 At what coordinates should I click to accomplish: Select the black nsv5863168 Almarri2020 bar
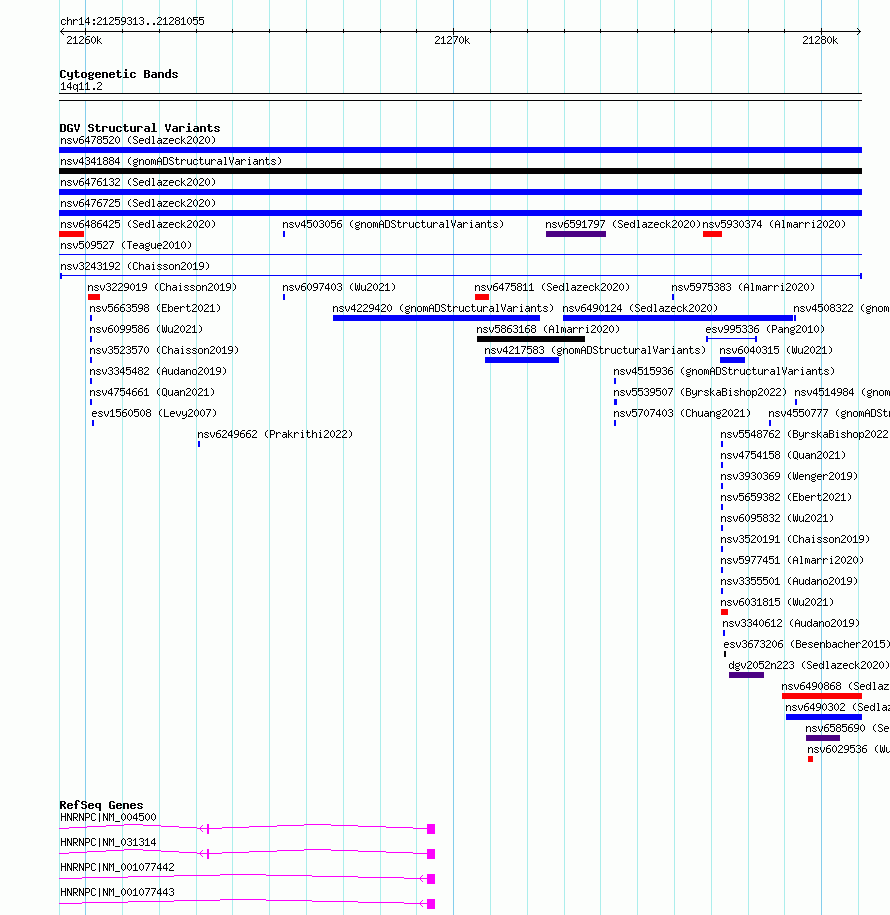(531, 339)
